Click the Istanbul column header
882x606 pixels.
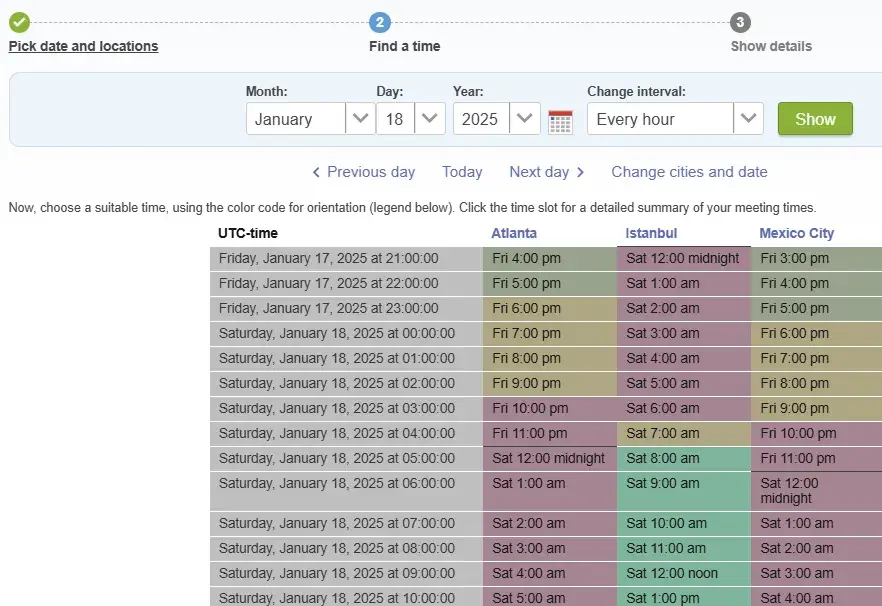[x=651, y=233]
